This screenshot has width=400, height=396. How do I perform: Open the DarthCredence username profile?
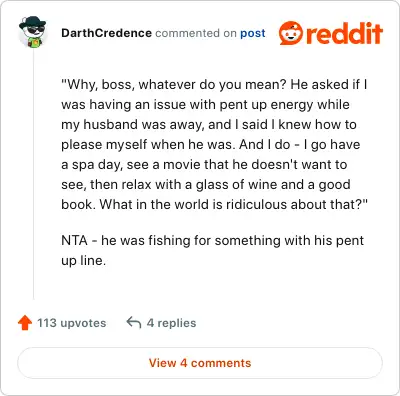[106, 33]
